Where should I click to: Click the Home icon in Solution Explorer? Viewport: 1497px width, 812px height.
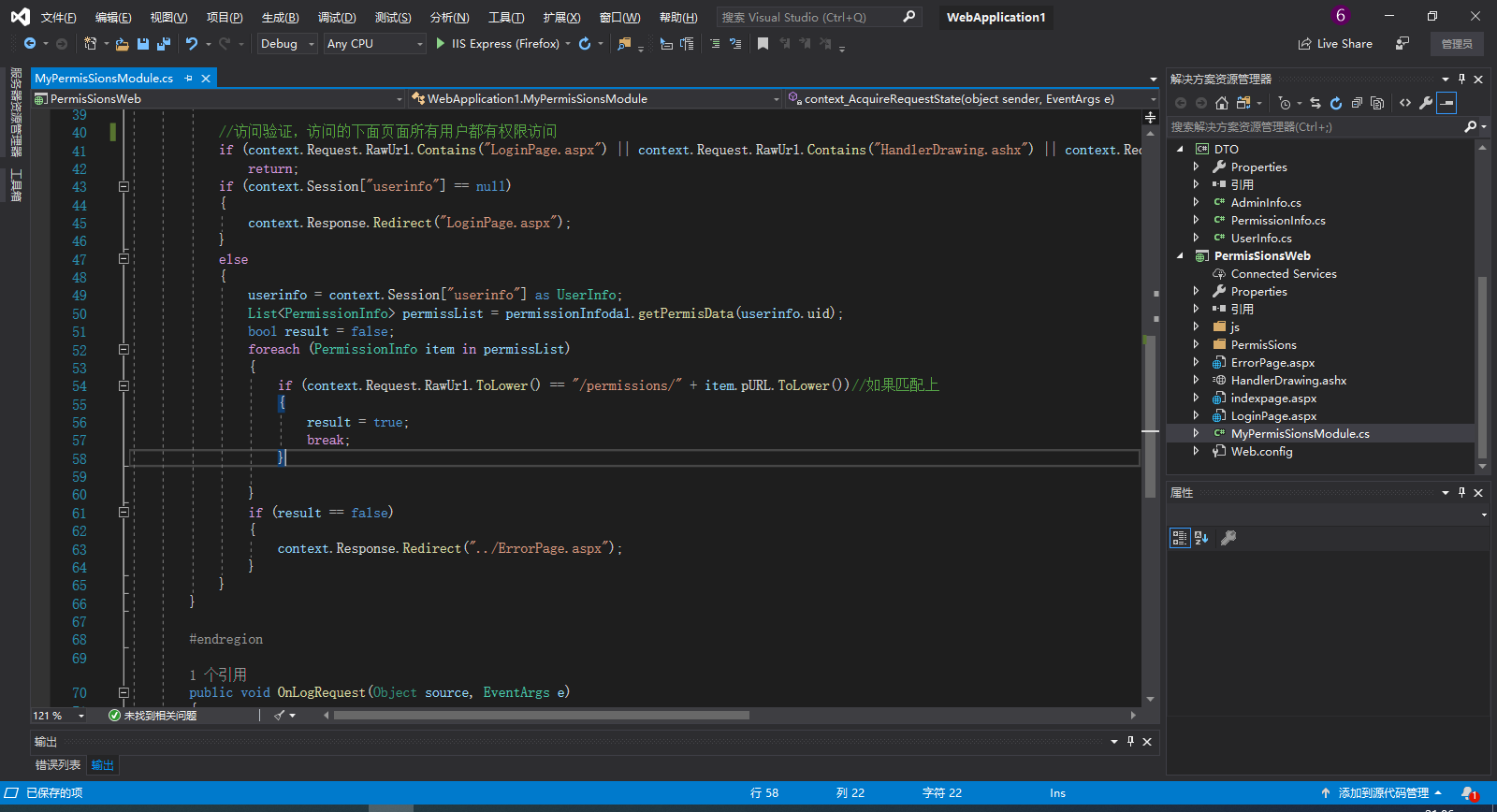point(1221,103)
